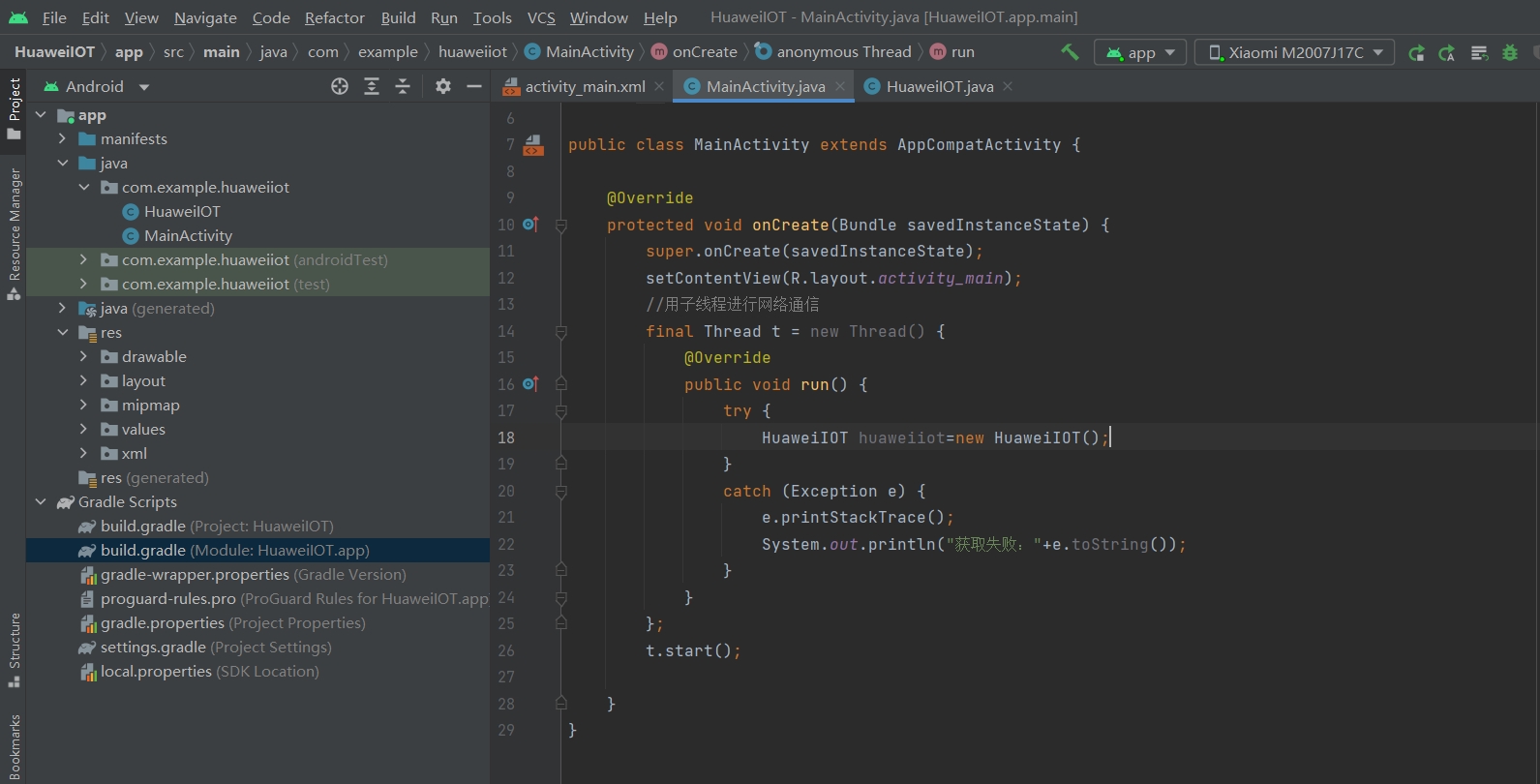Fold the anonymous Thread block line 14

(560, 332)
